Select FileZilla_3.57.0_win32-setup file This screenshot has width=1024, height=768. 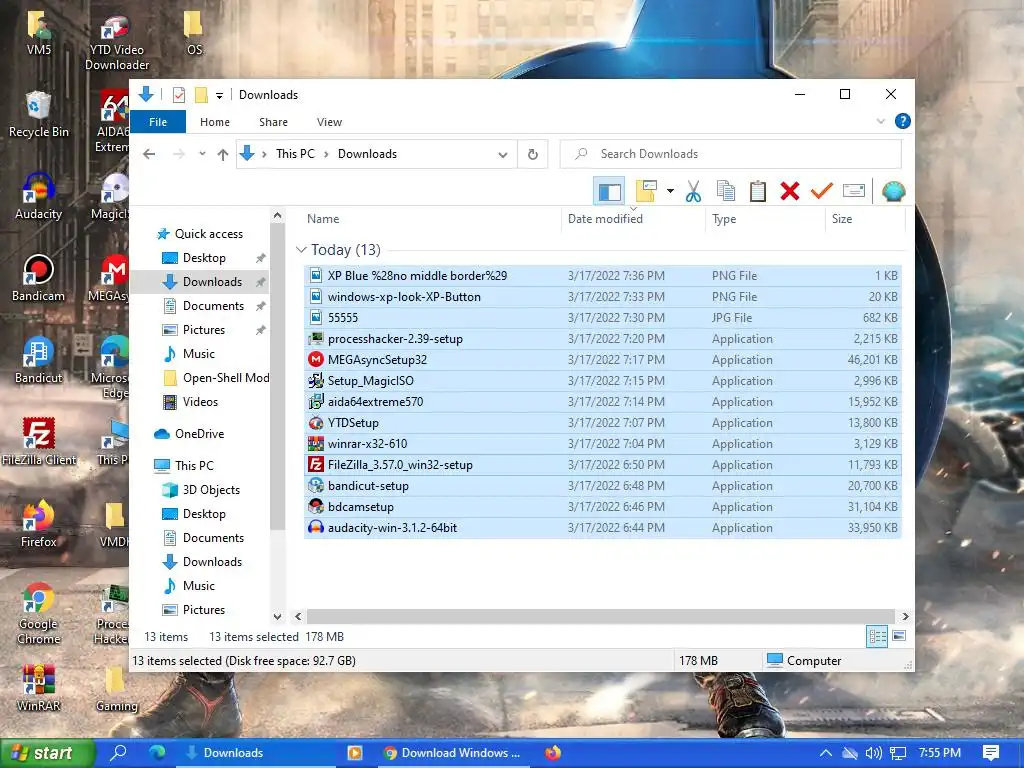pyautogui.click(x=603, y=464)
